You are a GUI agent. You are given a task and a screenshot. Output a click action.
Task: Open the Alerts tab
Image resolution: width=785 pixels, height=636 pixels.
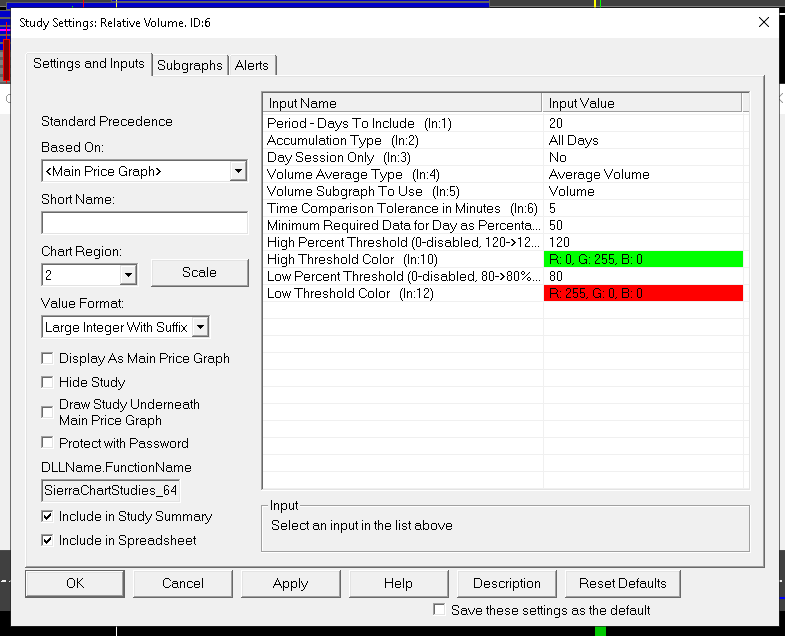[x=251, y=65]
